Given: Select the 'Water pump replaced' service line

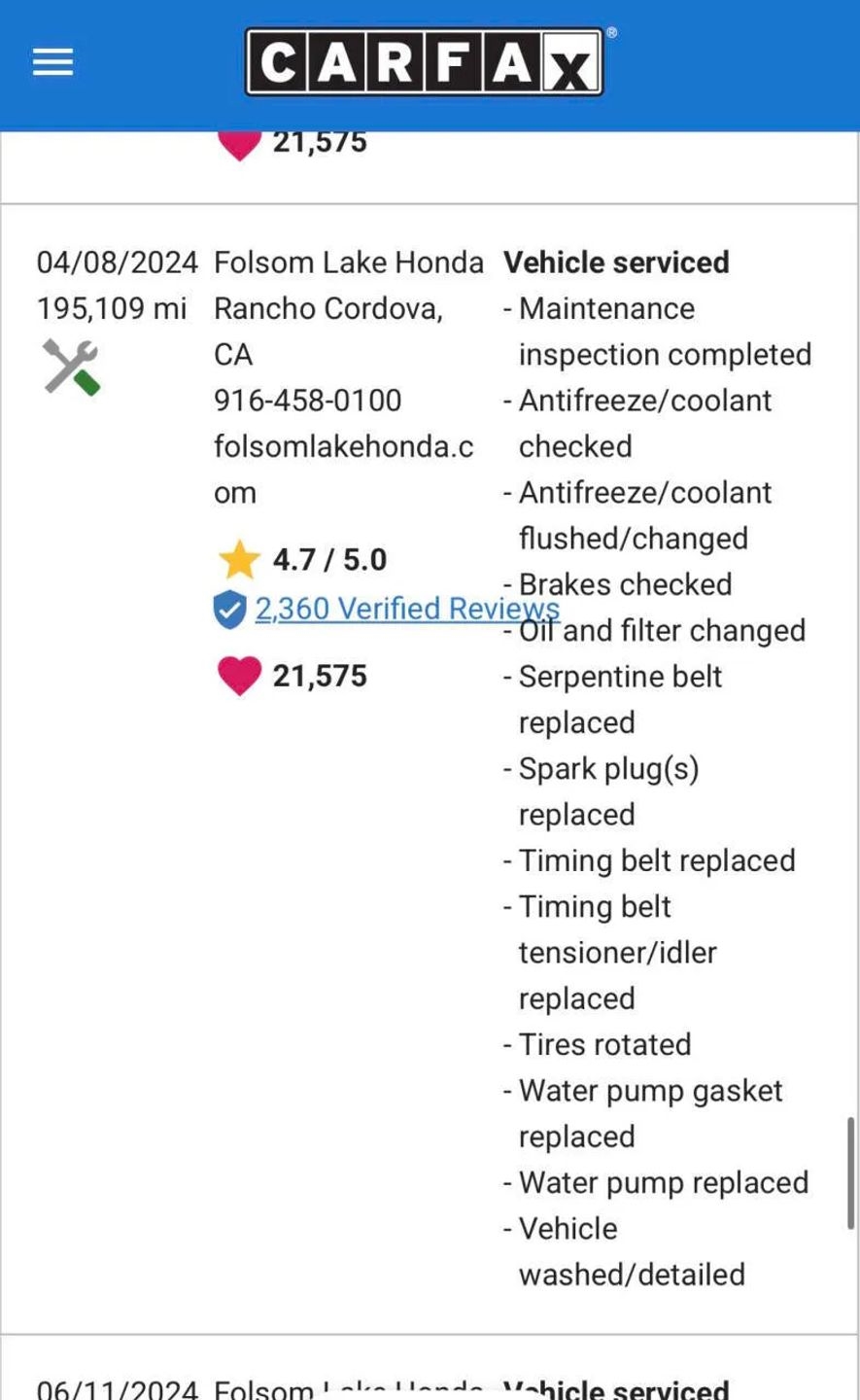Looking at the screenshot, I should [x=664, y=1182].
